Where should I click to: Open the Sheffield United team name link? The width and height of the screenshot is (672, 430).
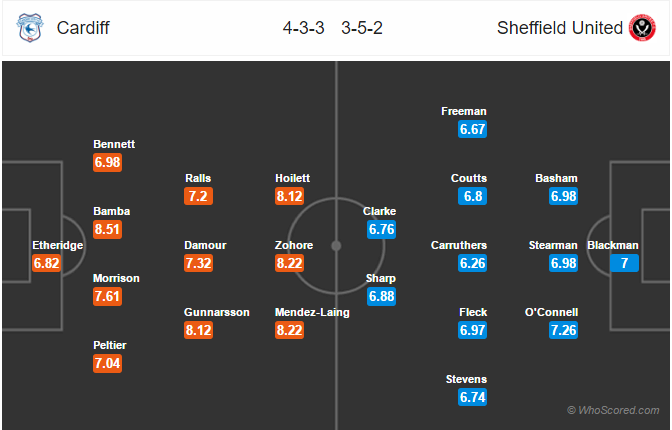560,28
